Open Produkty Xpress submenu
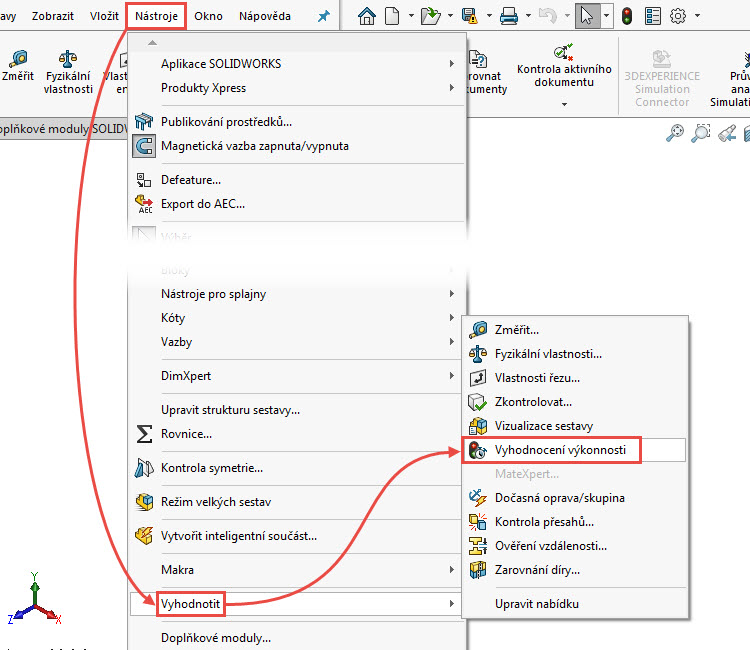 coord(297,88)
